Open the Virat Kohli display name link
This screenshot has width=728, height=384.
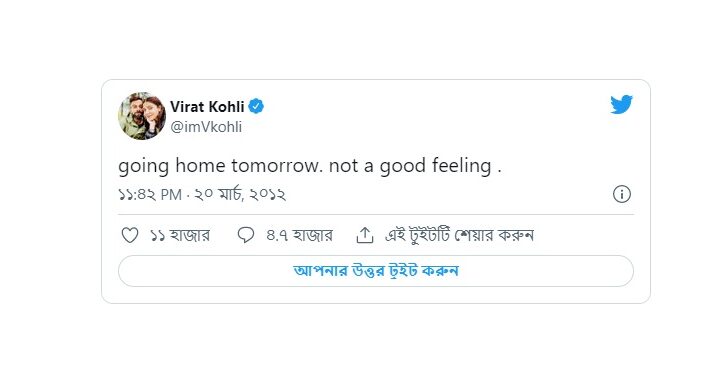[207, 107]
